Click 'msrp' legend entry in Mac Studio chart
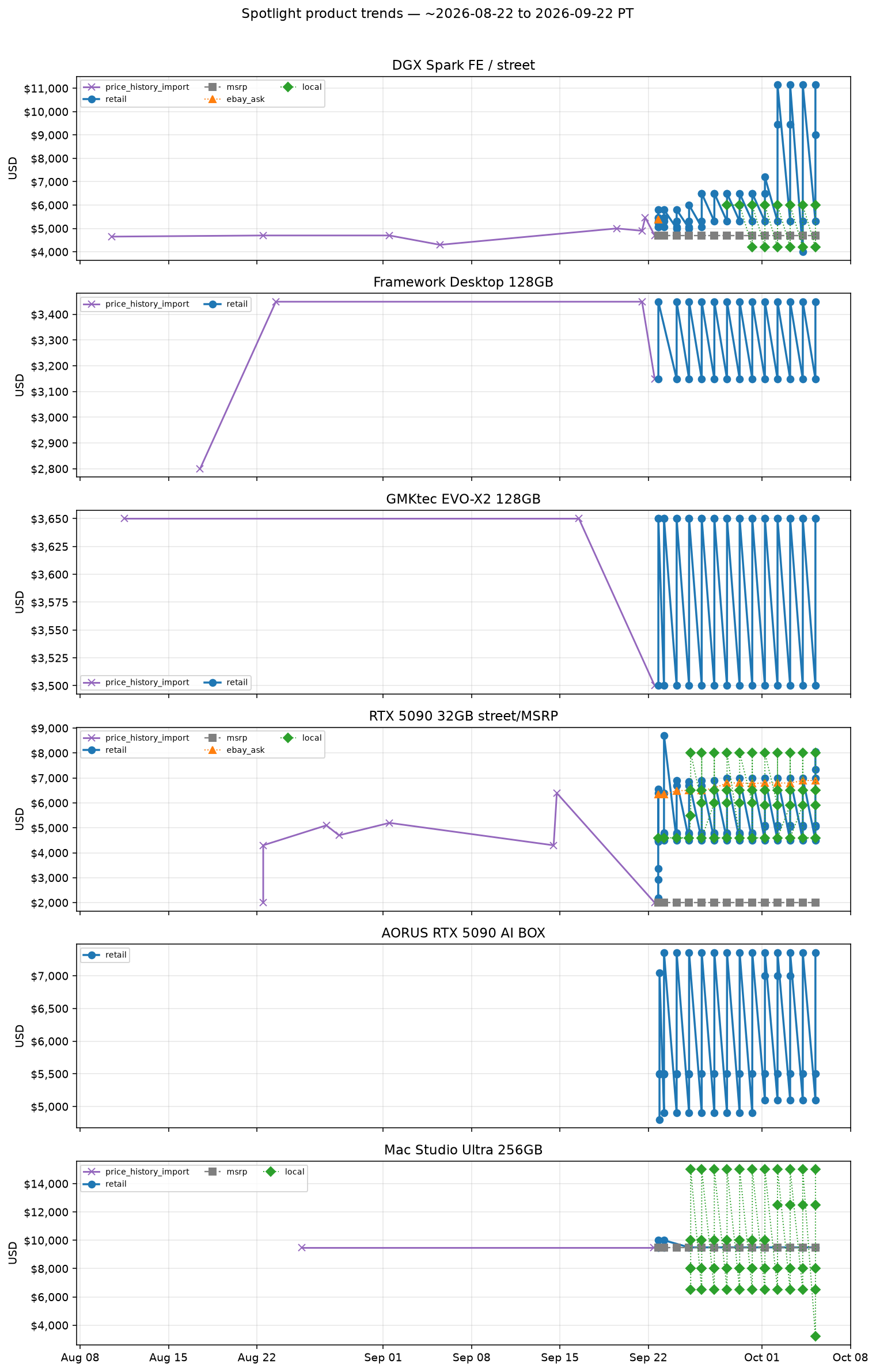 coord(226,1172)
